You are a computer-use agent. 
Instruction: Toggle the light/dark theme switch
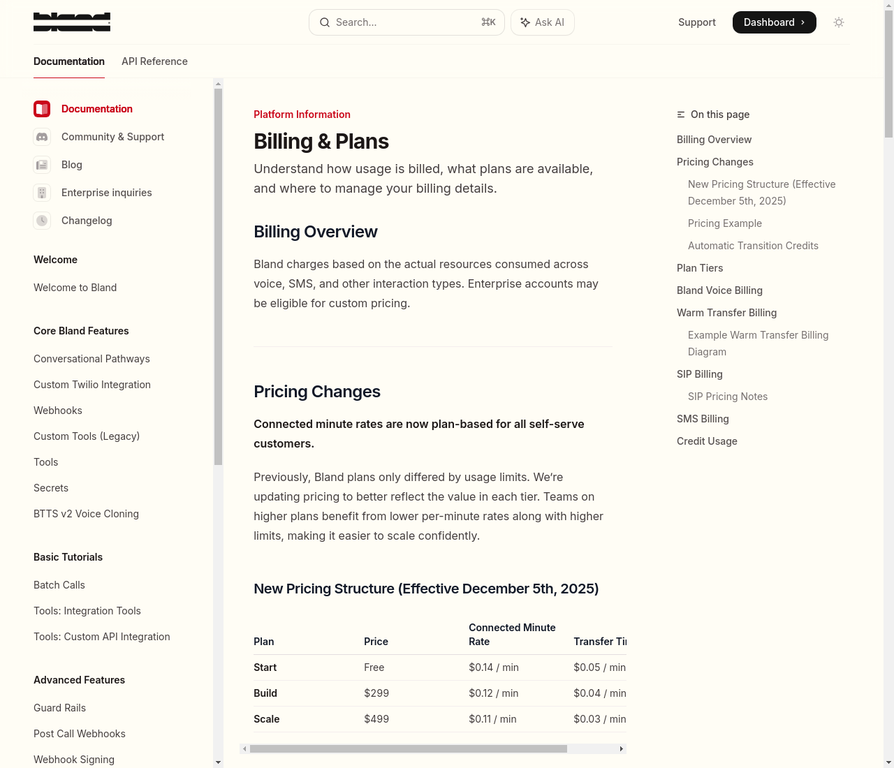coord(839,22)
